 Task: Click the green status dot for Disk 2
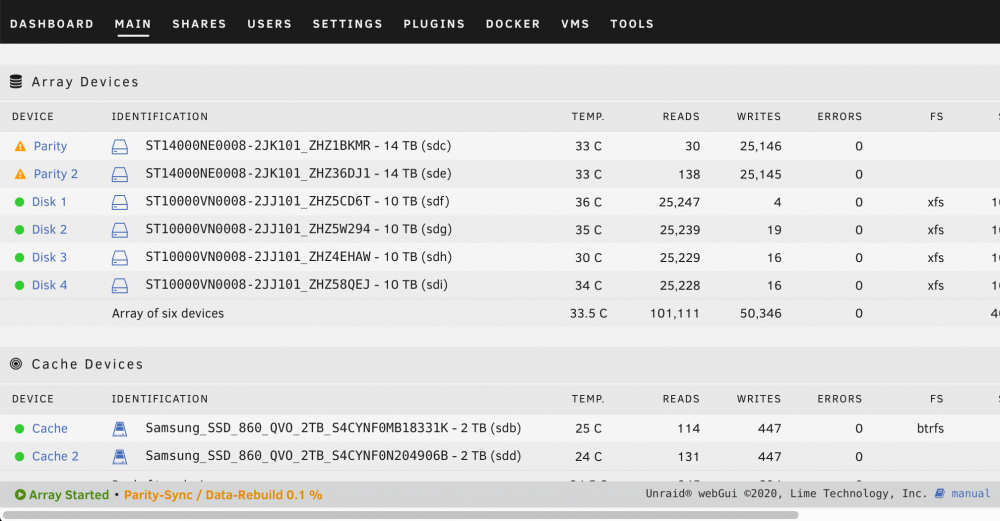point(19,230)
